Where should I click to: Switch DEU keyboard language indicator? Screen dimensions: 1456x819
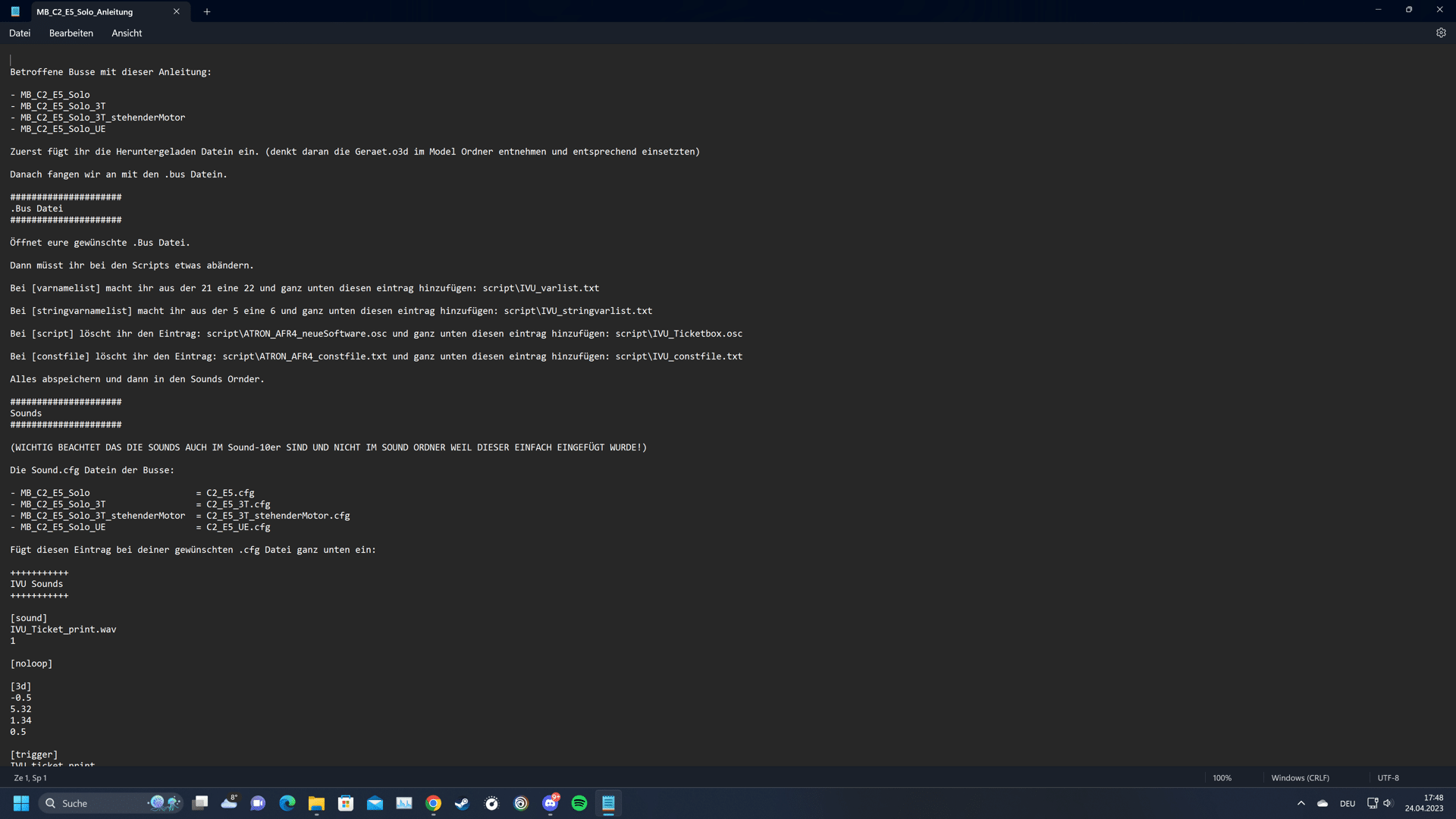tap(1348, 804)
